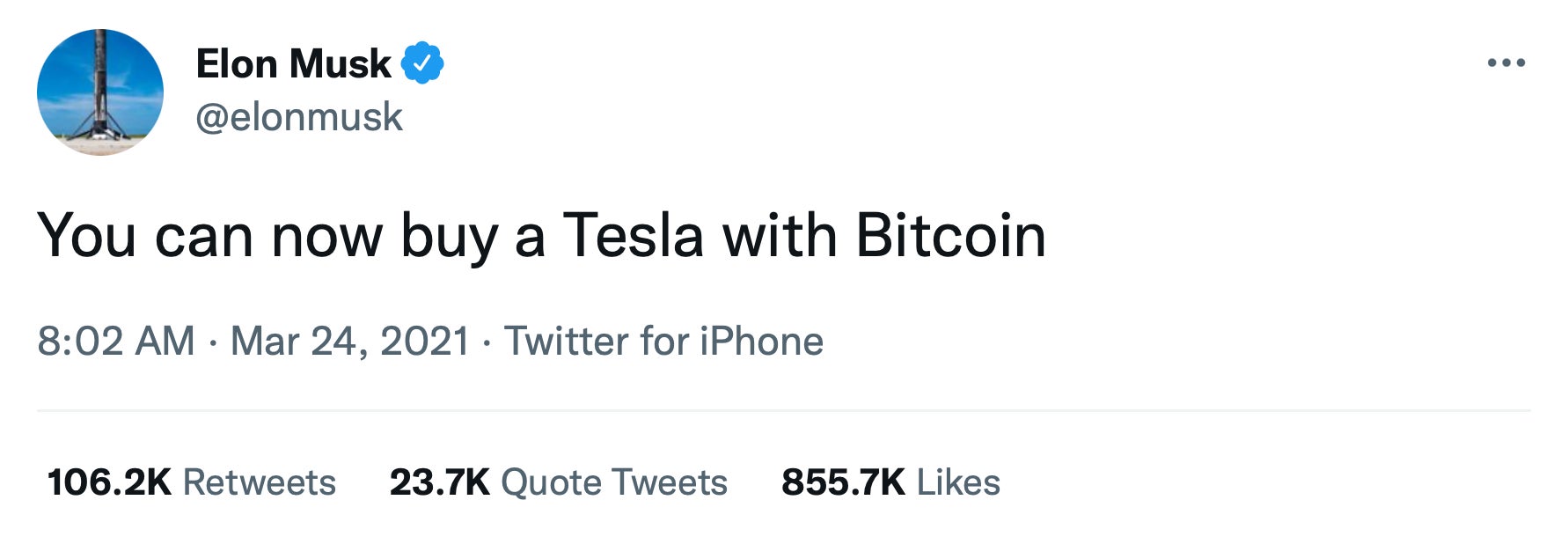The width and height of the screenshot is (1568, 544).
Task: Open the Twitter for iPhone source link
Action: [x=663, y=342]
